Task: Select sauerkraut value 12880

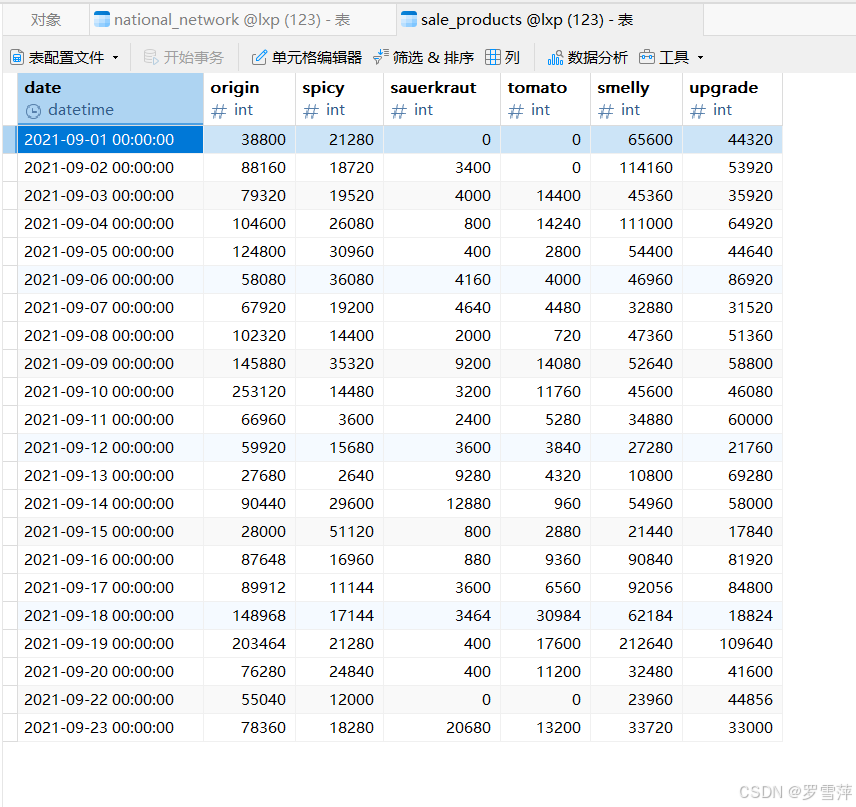Action: click(x=442, y=503)
